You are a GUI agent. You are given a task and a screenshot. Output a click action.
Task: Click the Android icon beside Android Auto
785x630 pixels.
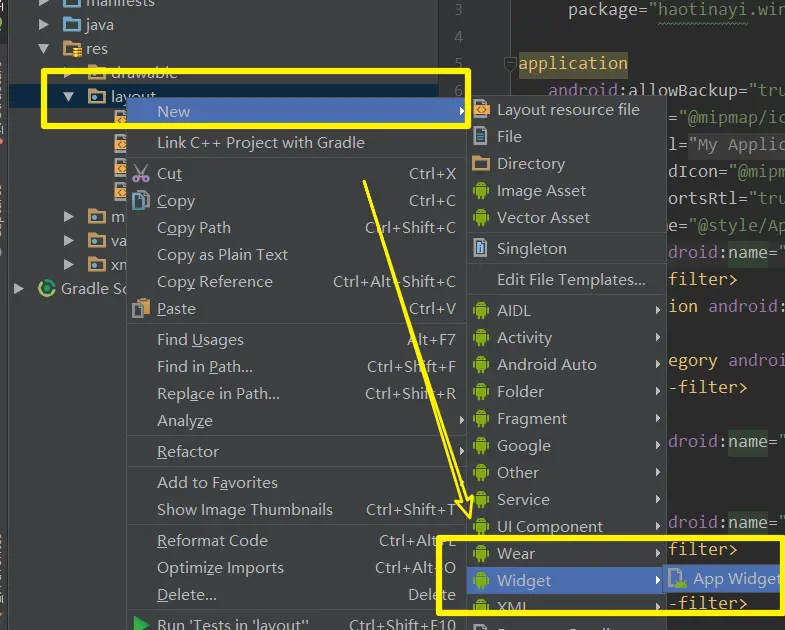tap(481, 365)
